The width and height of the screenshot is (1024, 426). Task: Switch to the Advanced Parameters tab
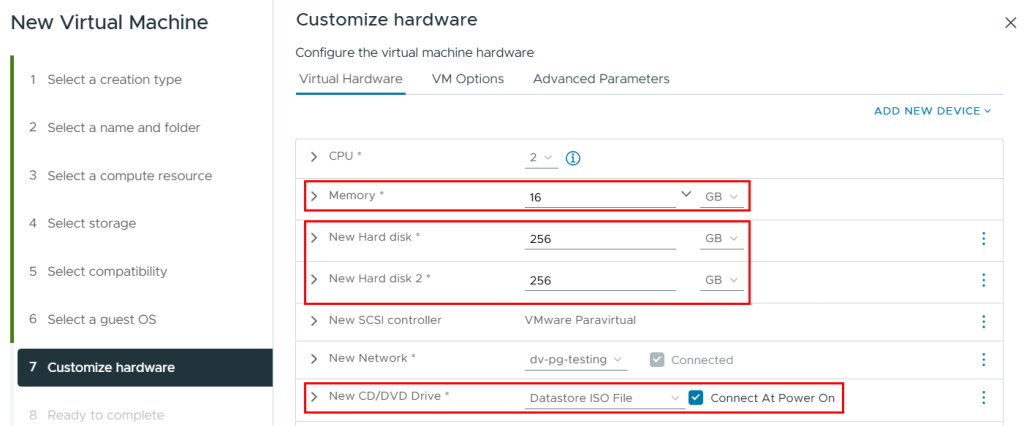[x=601, y=79]
